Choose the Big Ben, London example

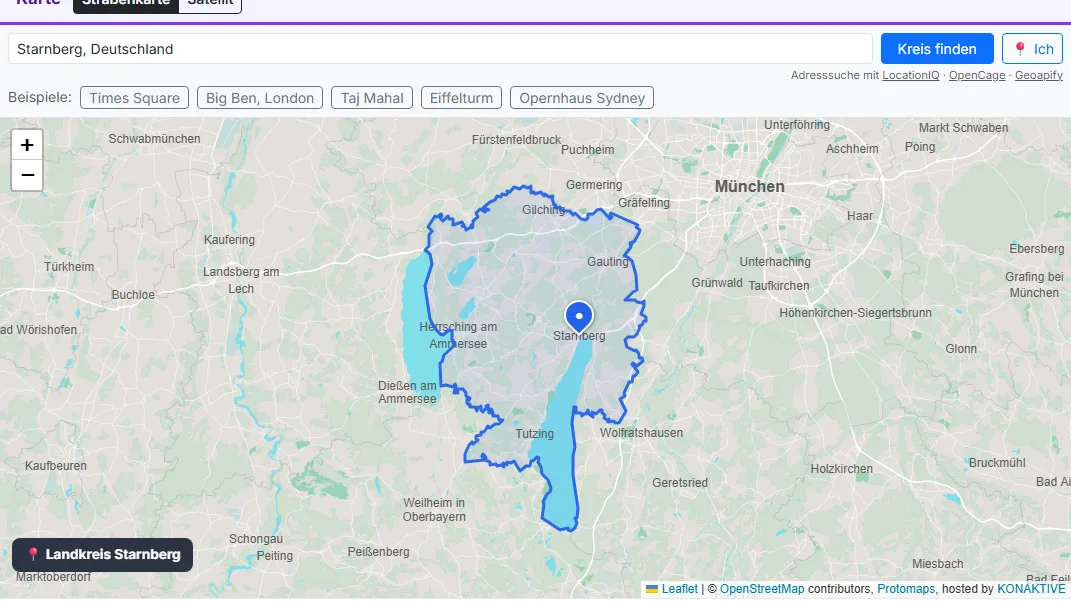point(260,98)
